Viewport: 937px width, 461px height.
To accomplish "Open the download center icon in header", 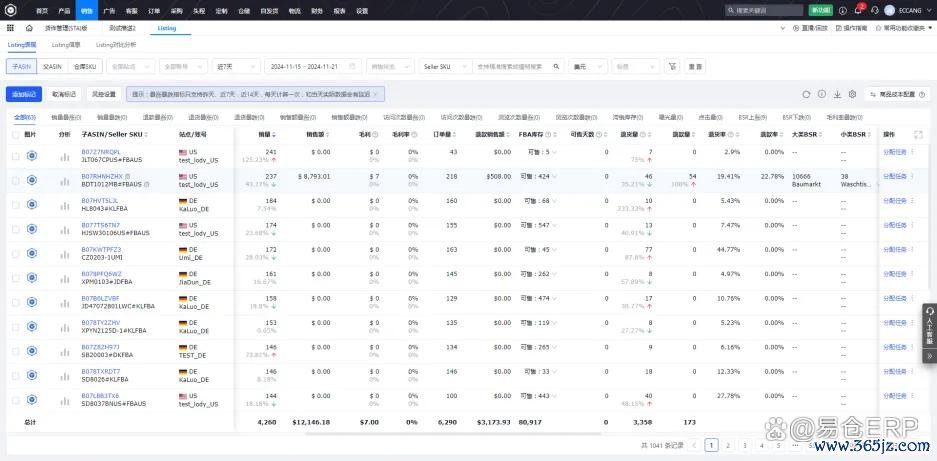I will click(843, 10).
